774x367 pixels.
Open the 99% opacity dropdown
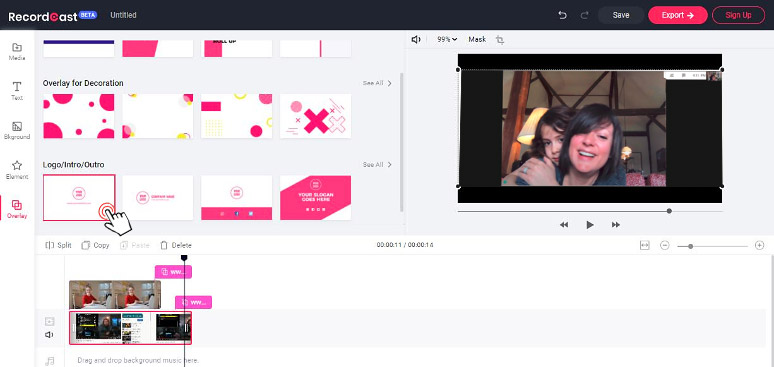[447, 40]
